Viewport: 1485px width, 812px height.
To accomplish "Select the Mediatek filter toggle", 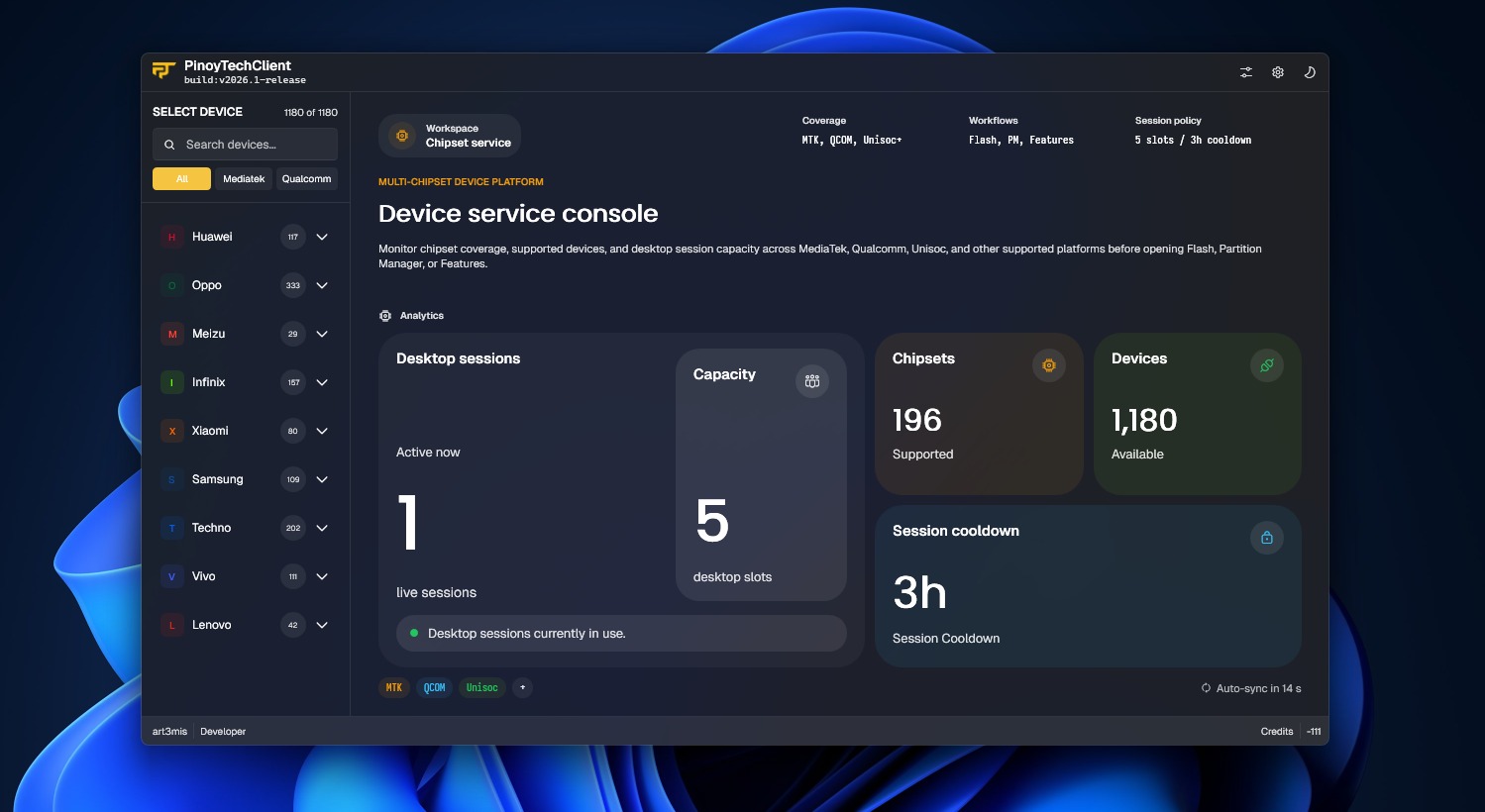I will (243, 179).
